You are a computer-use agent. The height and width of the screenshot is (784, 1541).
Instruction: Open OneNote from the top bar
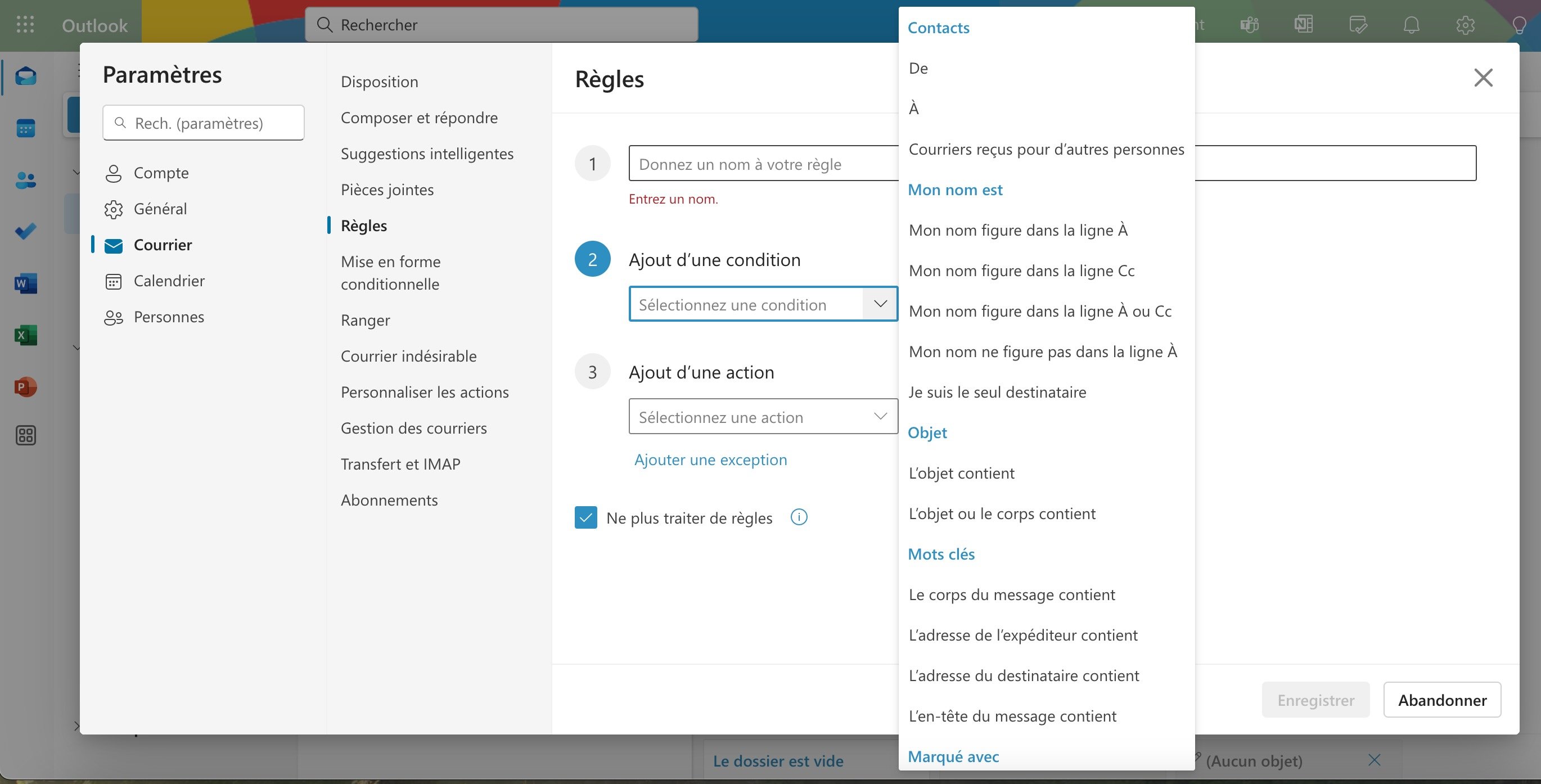(x=1304, y=25)
